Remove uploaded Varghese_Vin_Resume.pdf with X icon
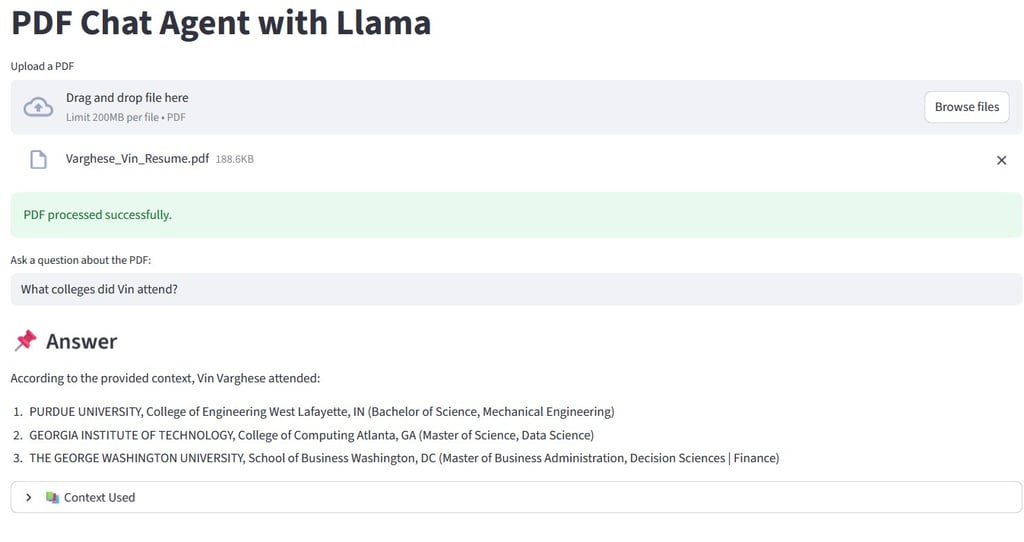 click(x=1001, y=160)
